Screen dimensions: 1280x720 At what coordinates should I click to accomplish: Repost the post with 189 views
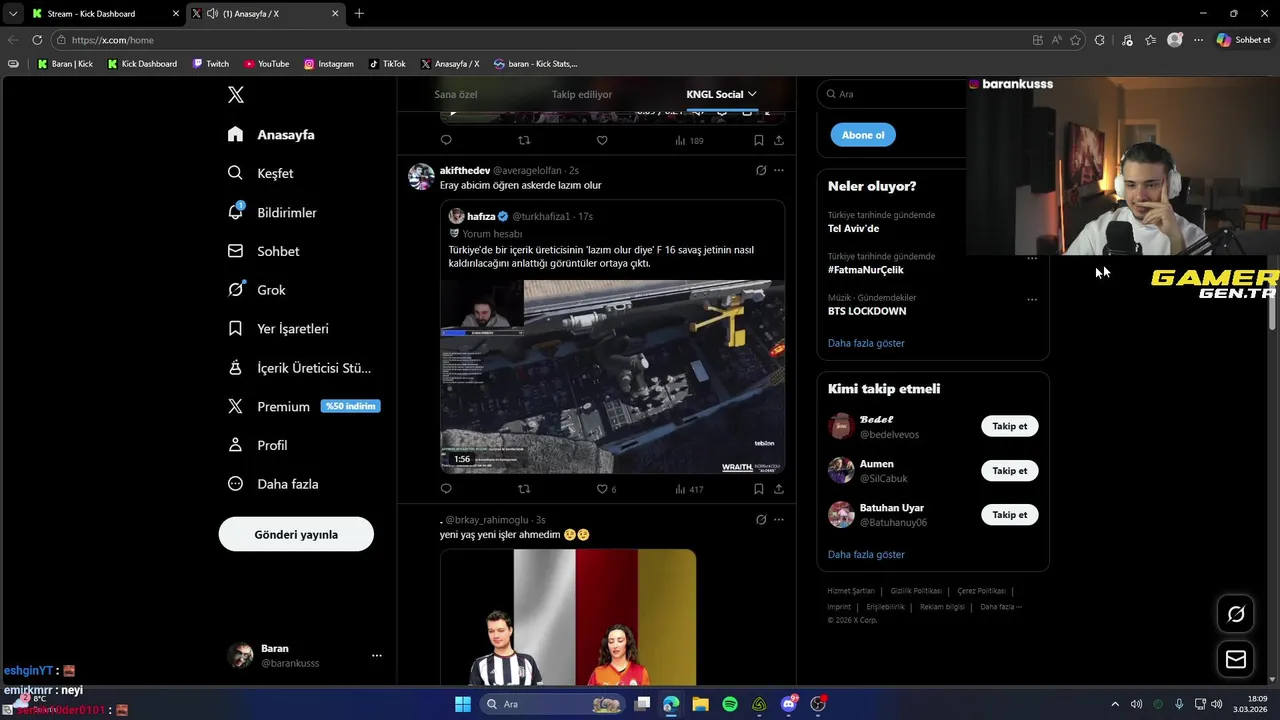(524, 140)
